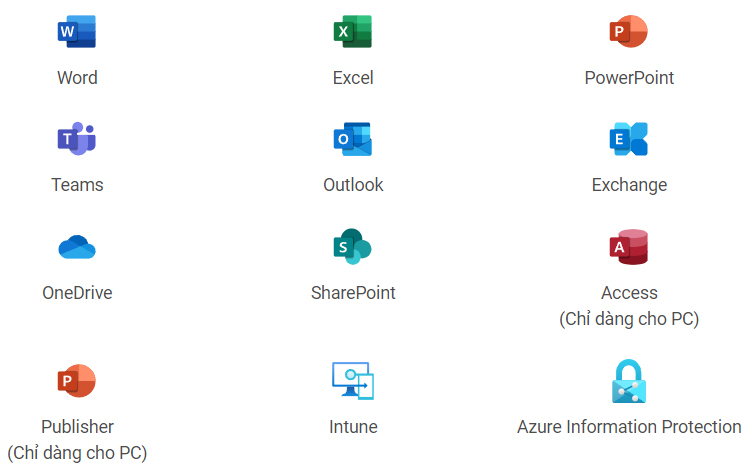Screen dimensions: 749x470
Task: Click the Azure Information Protection label
Action: point(629,427)
